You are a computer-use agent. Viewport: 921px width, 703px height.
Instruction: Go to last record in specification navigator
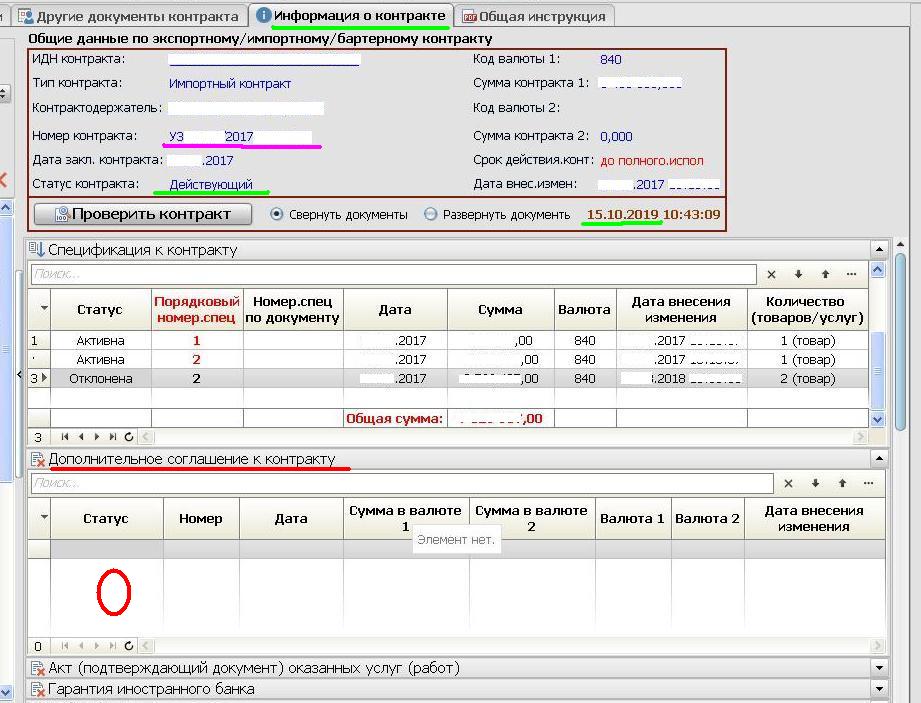pos(112,437)
